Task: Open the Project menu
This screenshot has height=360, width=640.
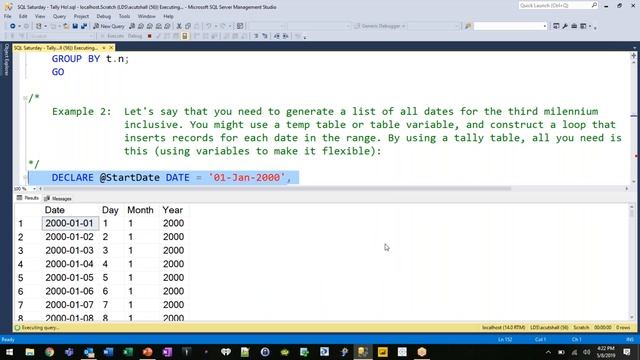Action: click(81, 16)
